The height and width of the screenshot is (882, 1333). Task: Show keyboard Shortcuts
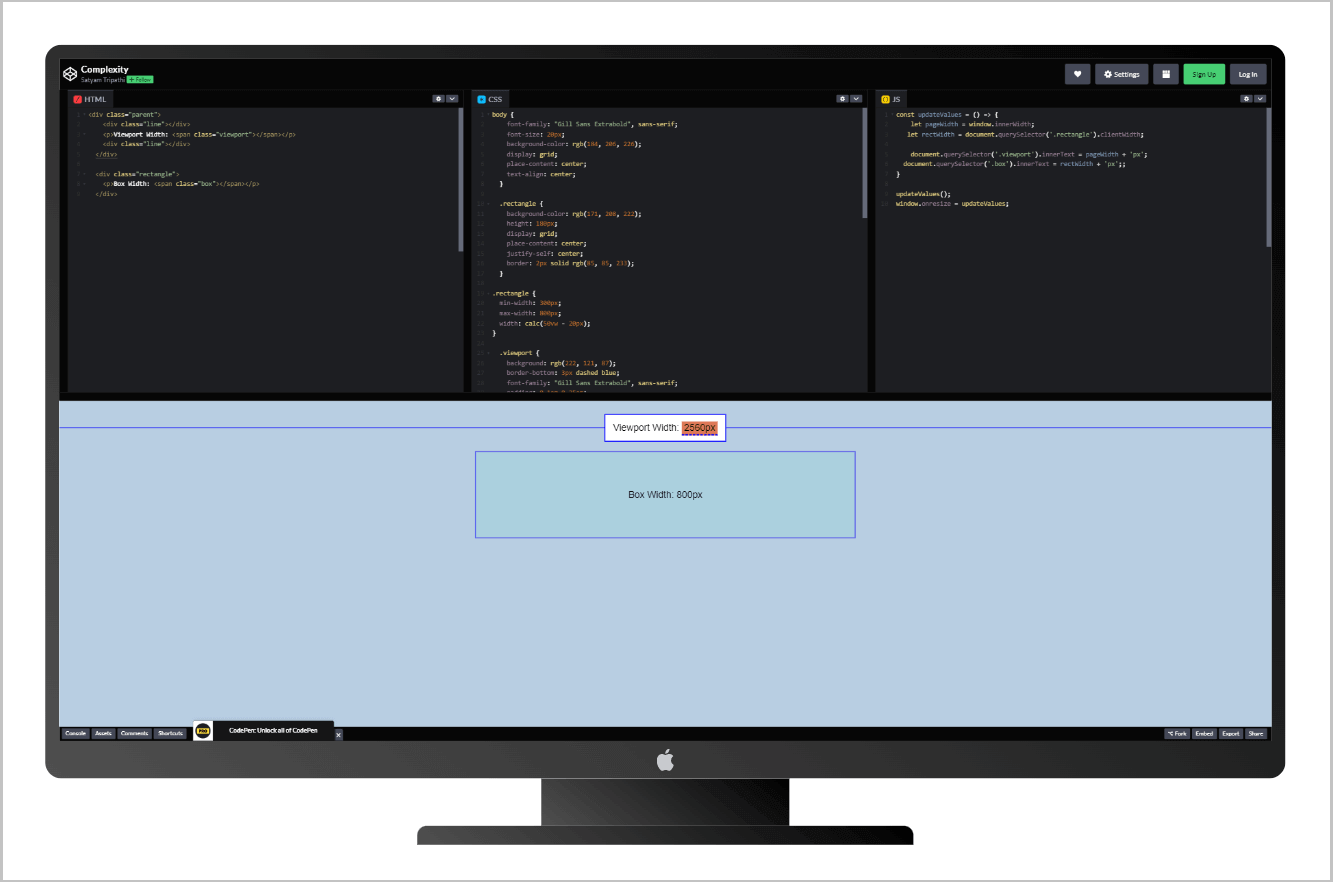click(x=170, y=733)
